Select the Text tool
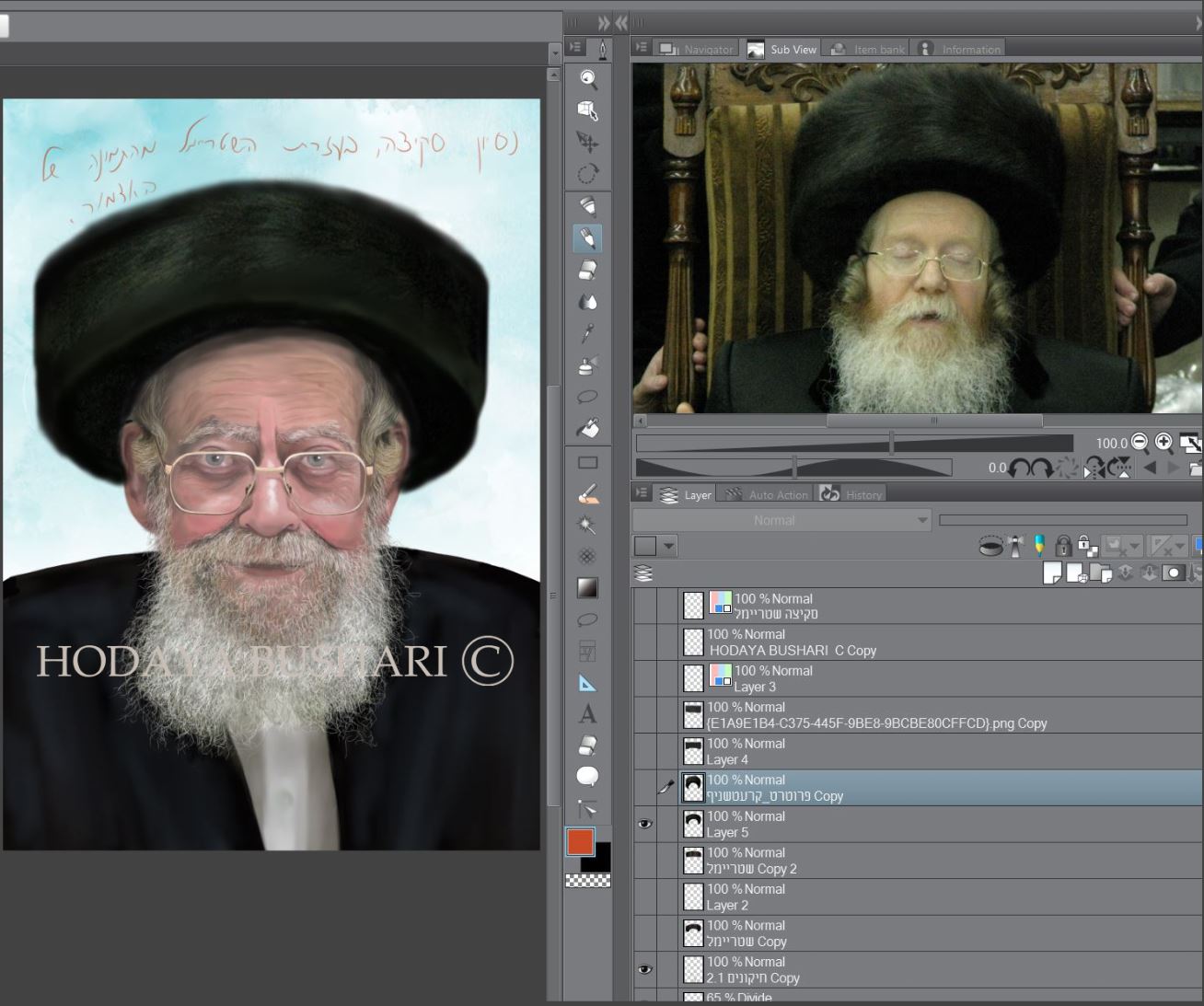This screenshot has height=1006, width=1204. tap(588, 714)
